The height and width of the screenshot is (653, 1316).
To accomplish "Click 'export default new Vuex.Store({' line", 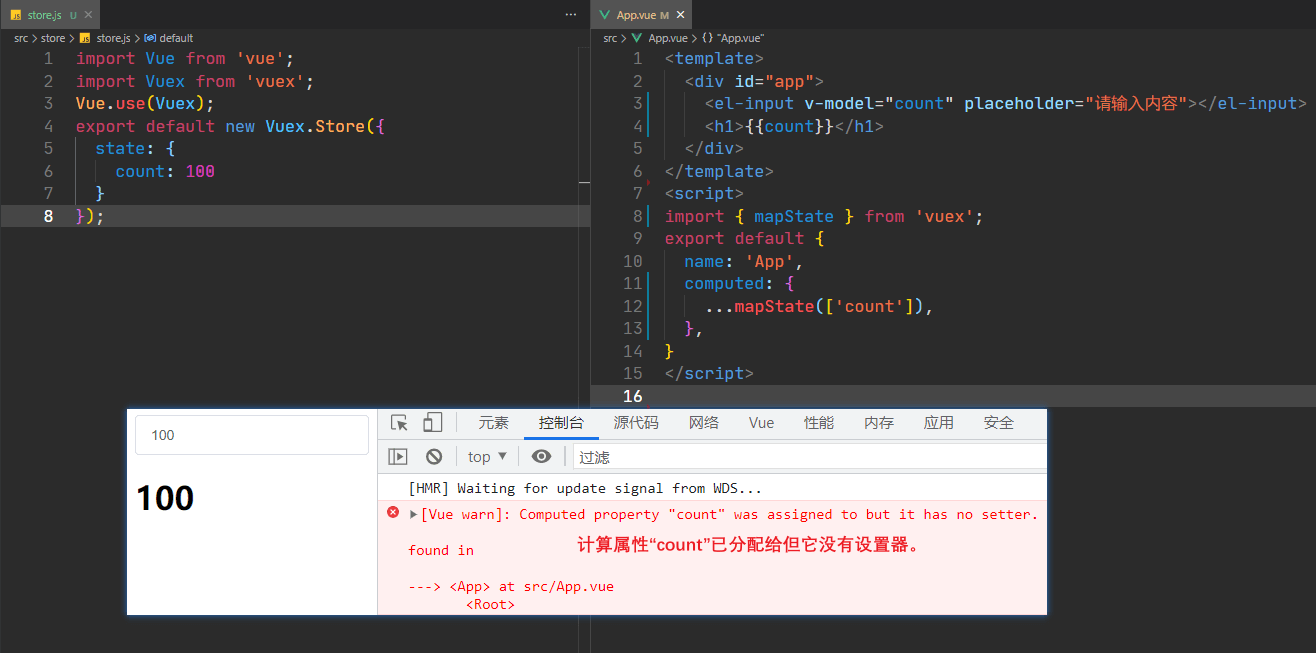I will tap(230, 126).
